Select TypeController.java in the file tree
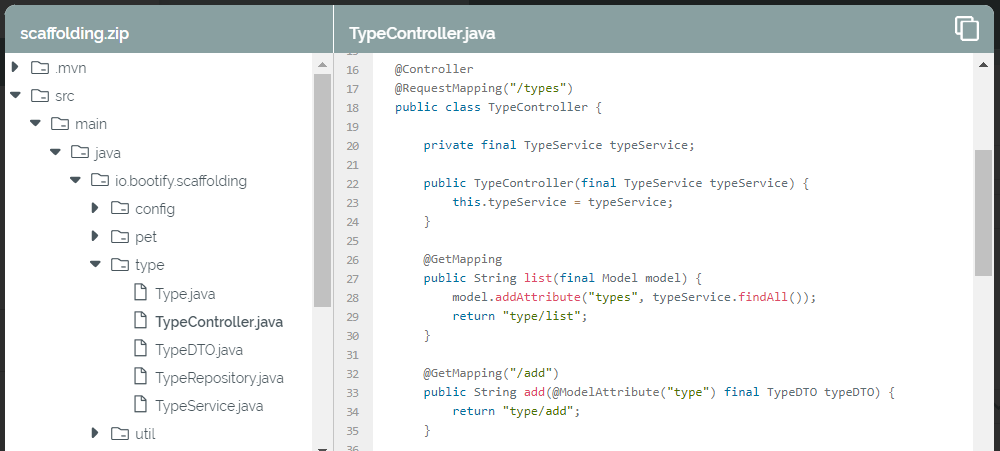The width and height of the screenshot is (1000, 451). (219, 322)
